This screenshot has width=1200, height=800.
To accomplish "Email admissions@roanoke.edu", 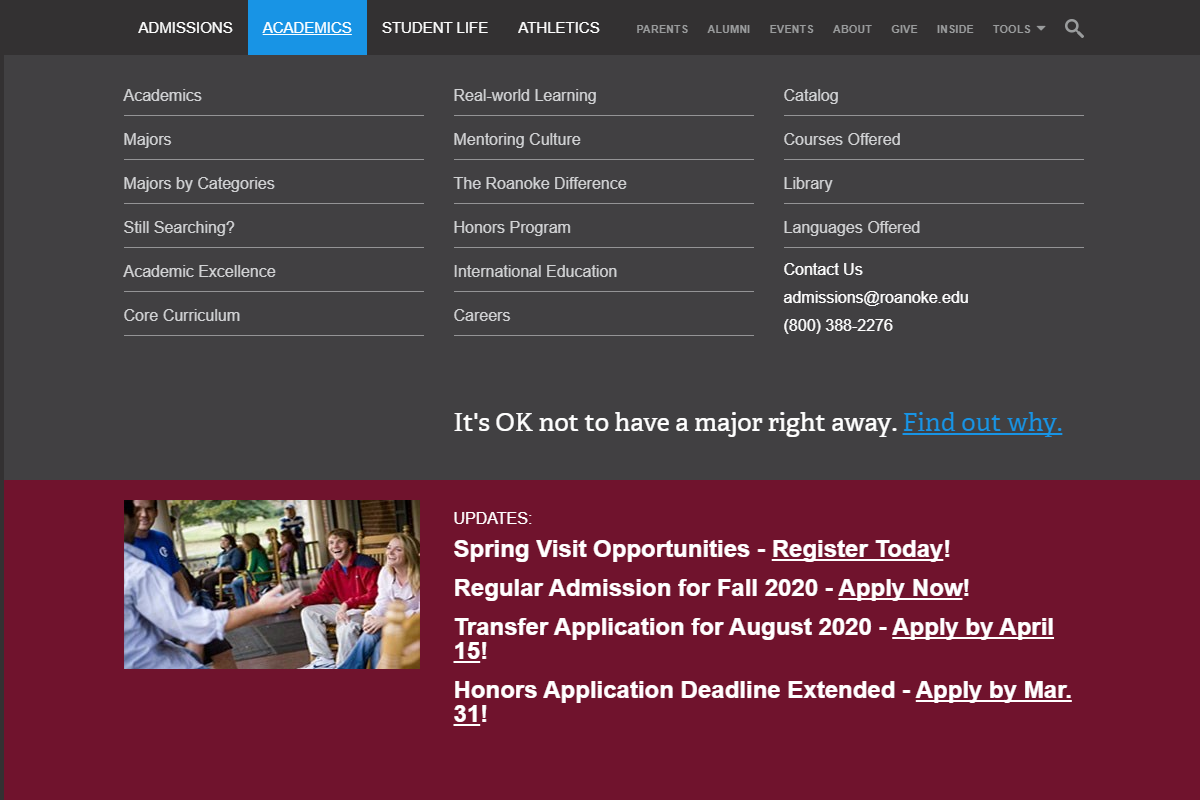I will point(877,297).
